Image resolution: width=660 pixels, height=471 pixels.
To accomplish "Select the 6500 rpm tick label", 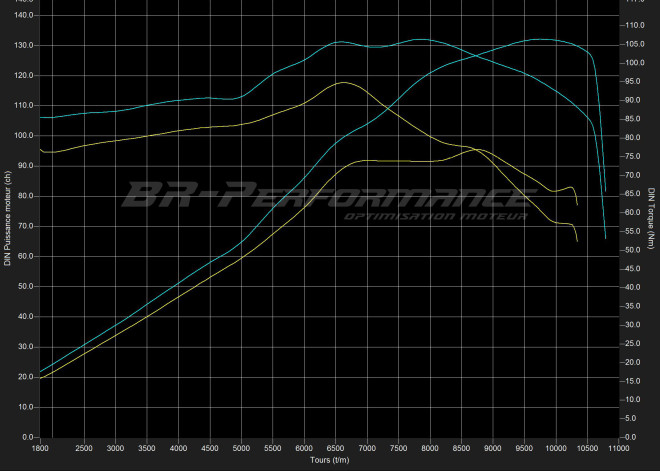I will pyautogui.click(x=335, y=448).
